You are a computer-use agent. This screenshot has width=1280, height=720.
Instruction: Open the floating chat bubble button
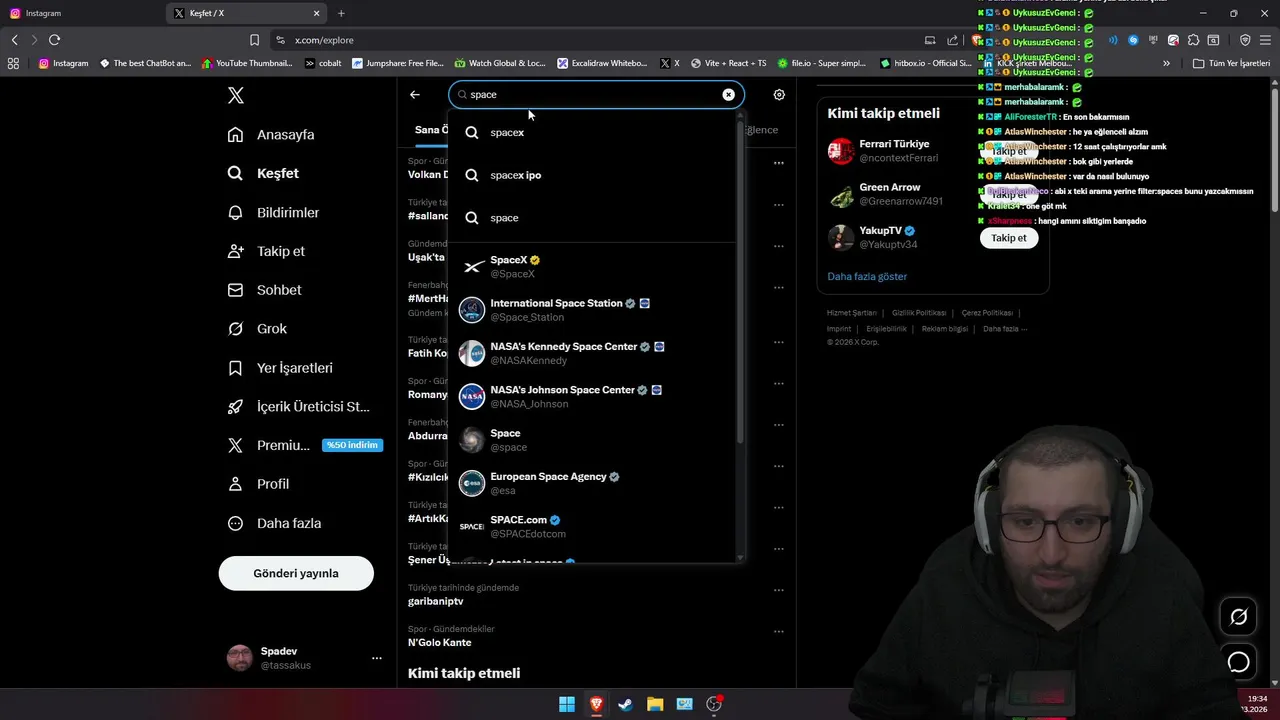click(1238, 662)
